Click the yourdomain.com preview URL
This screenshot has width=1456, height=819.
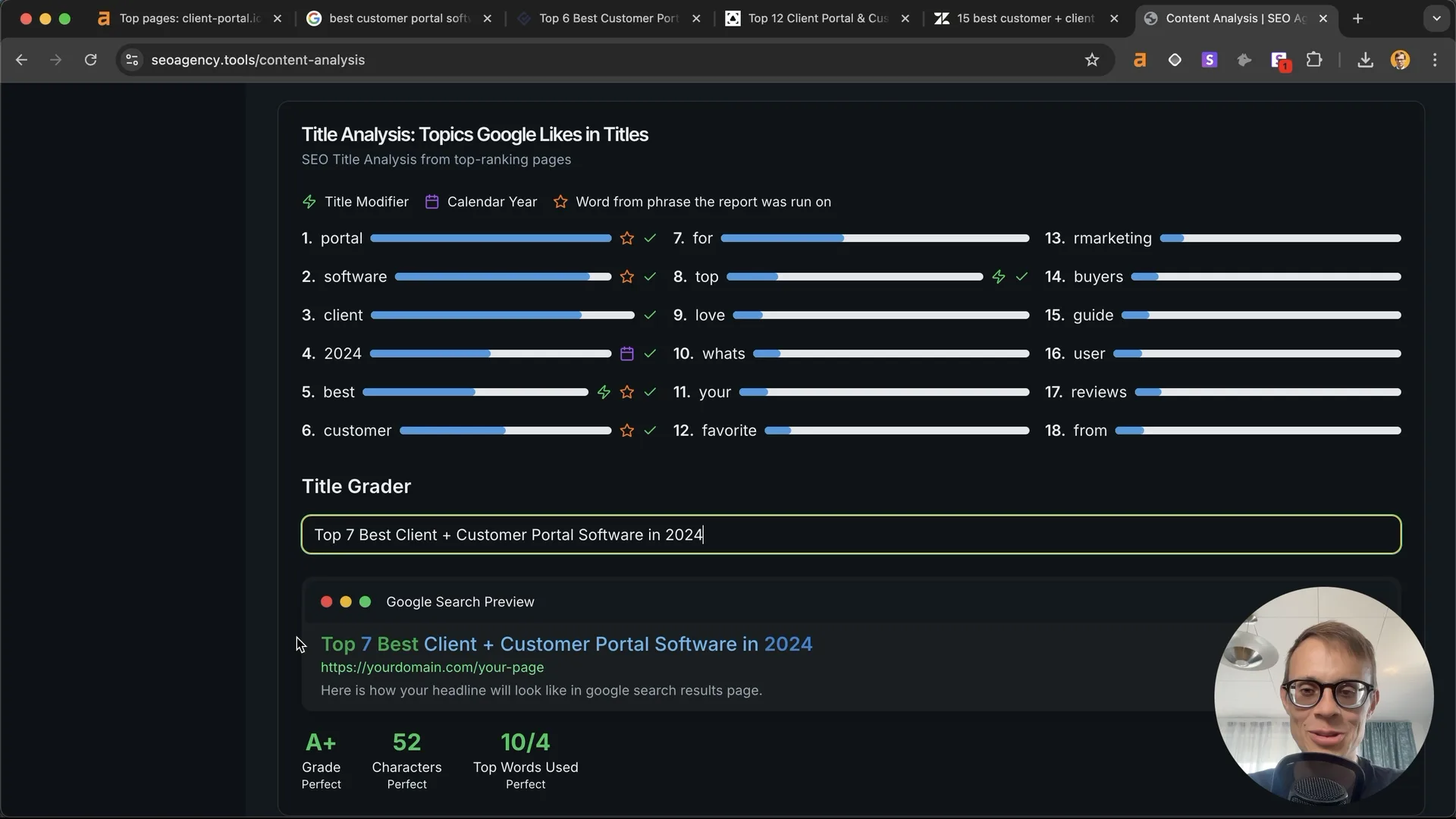pyautogui.click(x=432, y=667)
